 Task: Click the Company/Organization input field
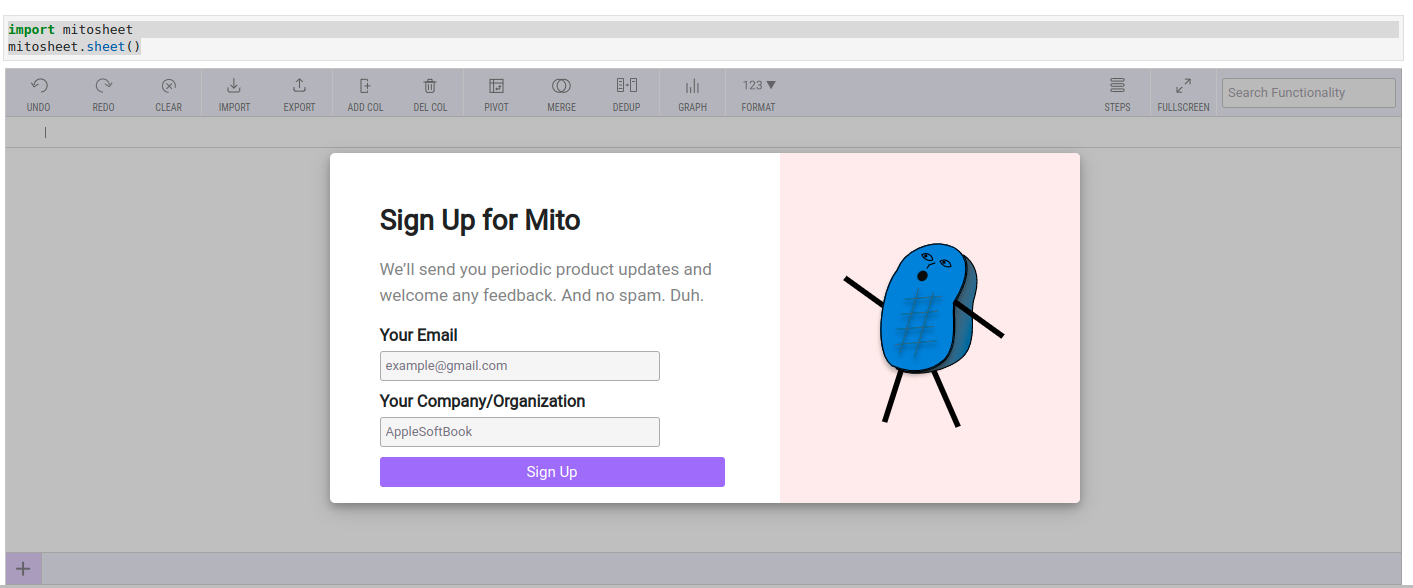coord(520,432)
